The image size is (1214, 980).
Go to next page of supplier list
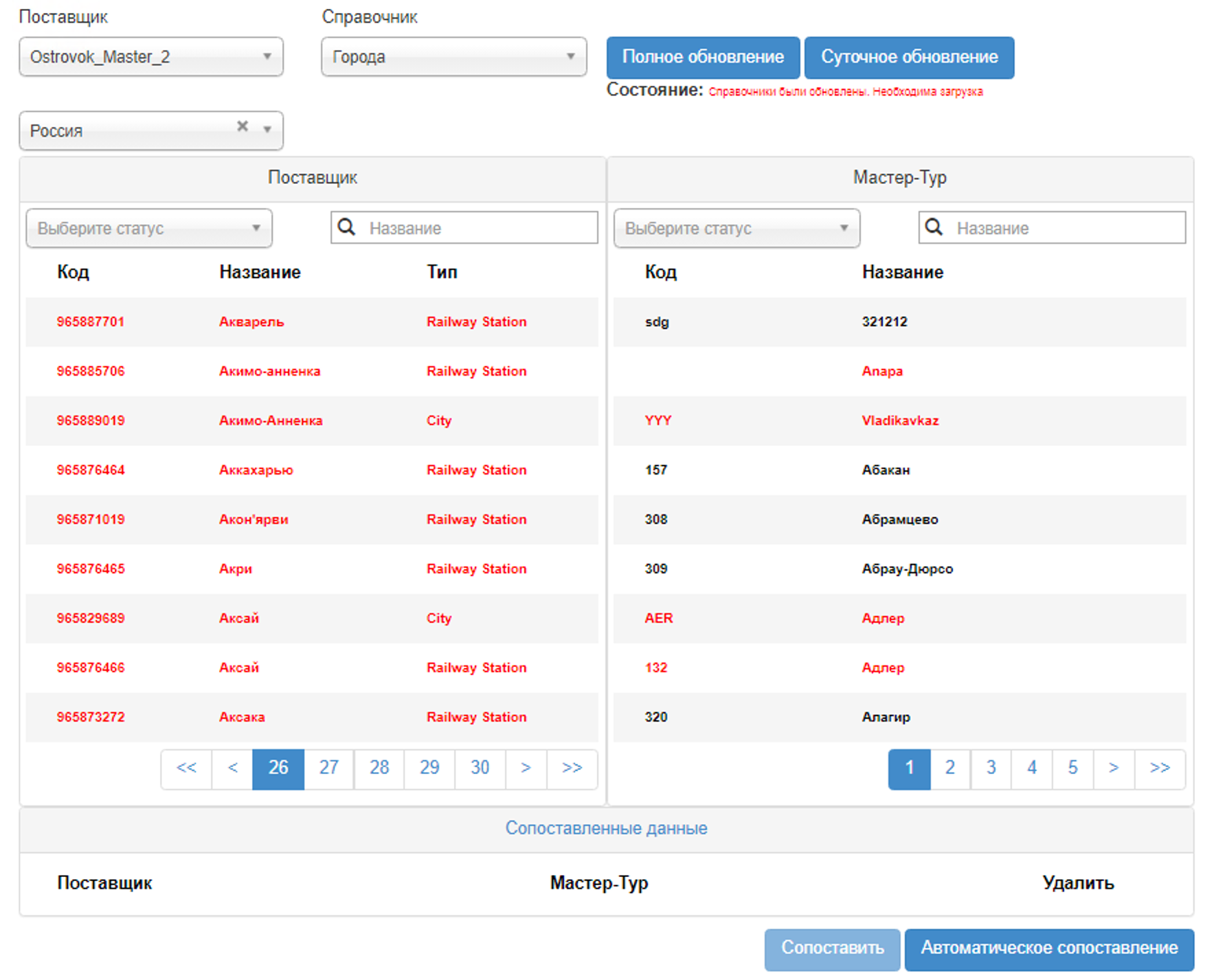(526, 768)
